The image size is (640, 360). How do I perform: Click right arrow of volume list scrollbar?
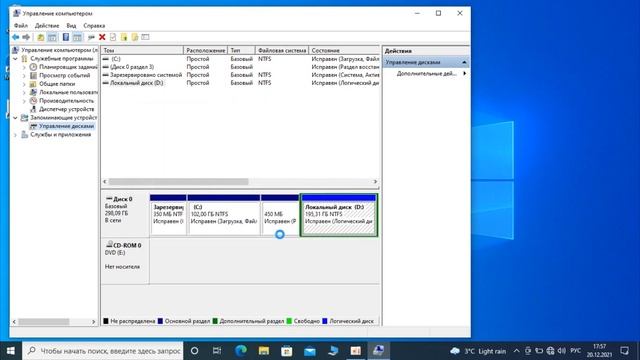click(x=376, y=182)
